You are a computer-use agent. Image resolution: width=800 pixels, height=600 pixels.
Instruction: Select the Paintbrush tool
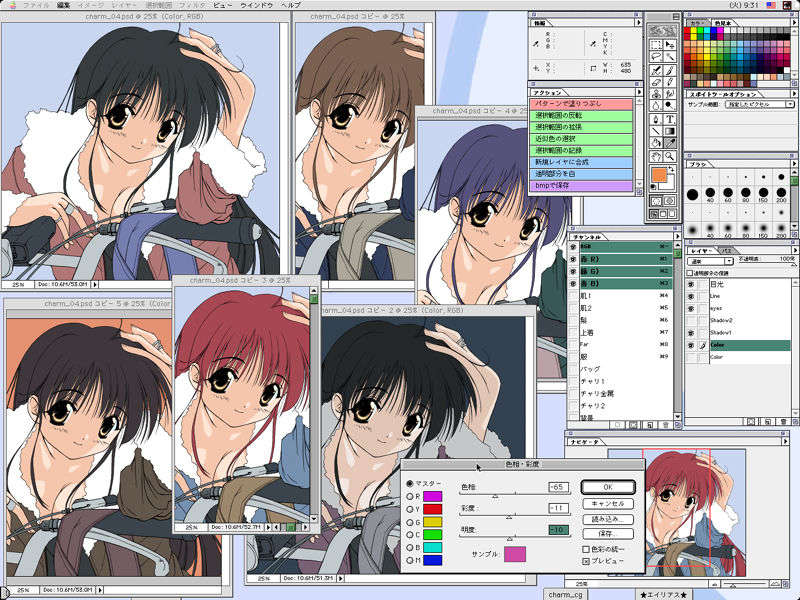click(670, 70)
